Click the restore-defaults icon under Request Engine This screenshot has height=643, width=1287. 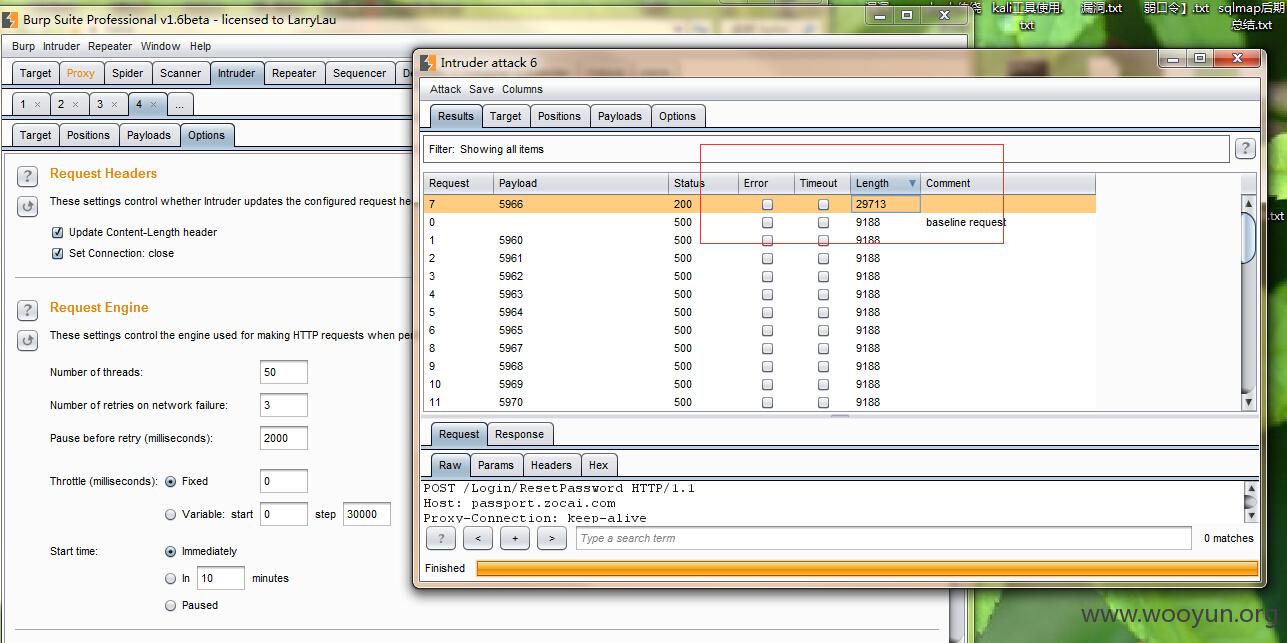coord(27,340)
